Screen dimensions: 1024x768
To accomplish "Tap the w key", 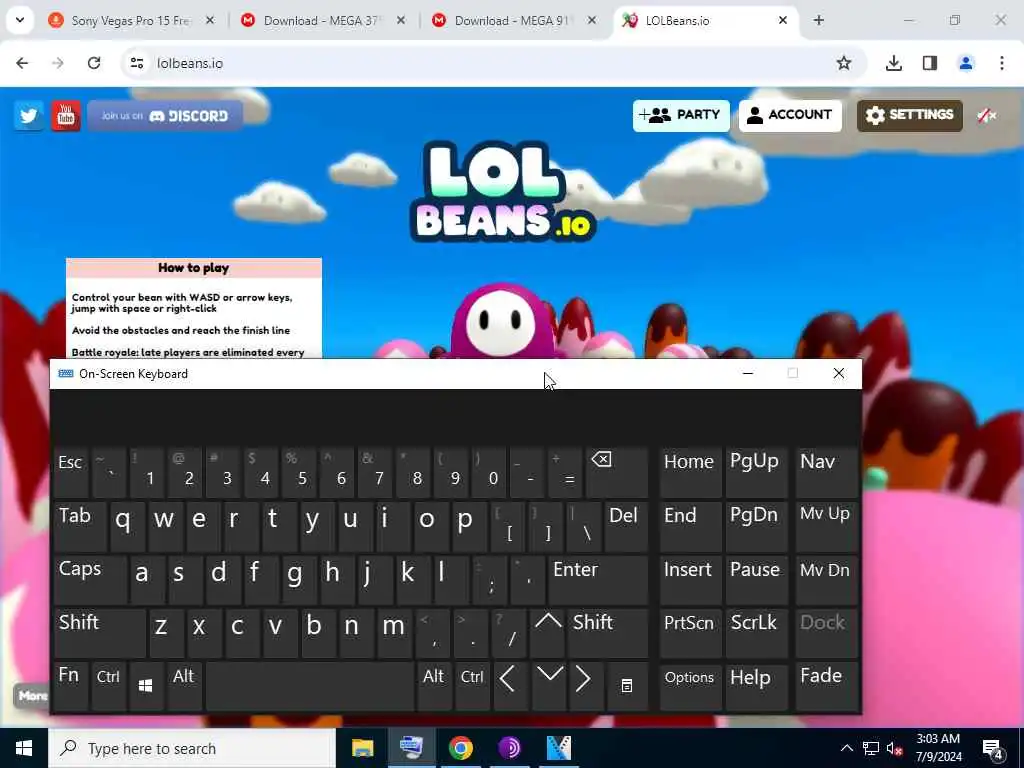I will (165, 526).
